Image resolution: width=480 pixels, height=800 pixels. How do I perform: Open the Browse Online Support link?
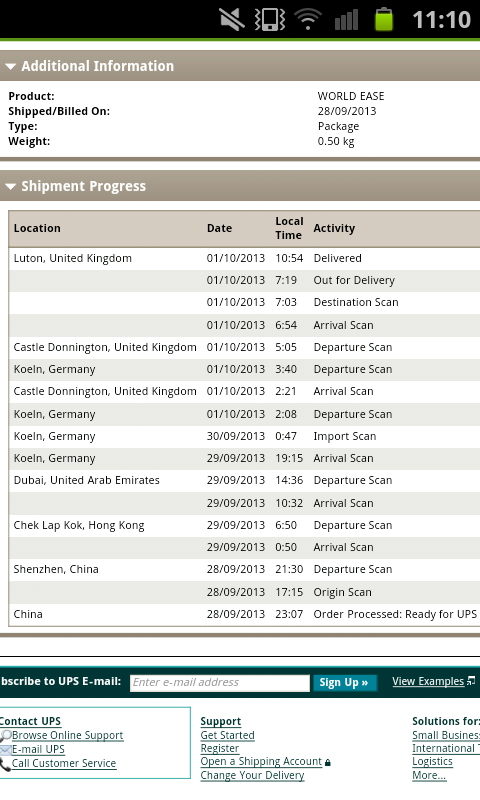68,735
